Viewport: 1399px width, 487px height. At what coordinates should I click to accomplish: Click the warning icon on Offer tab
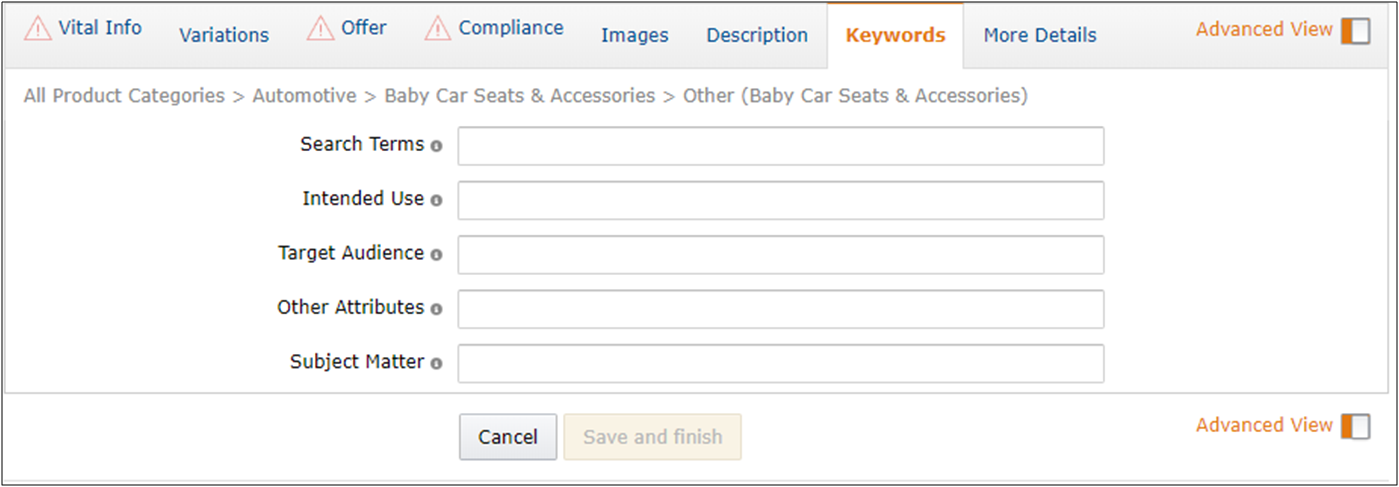[321, 28]
